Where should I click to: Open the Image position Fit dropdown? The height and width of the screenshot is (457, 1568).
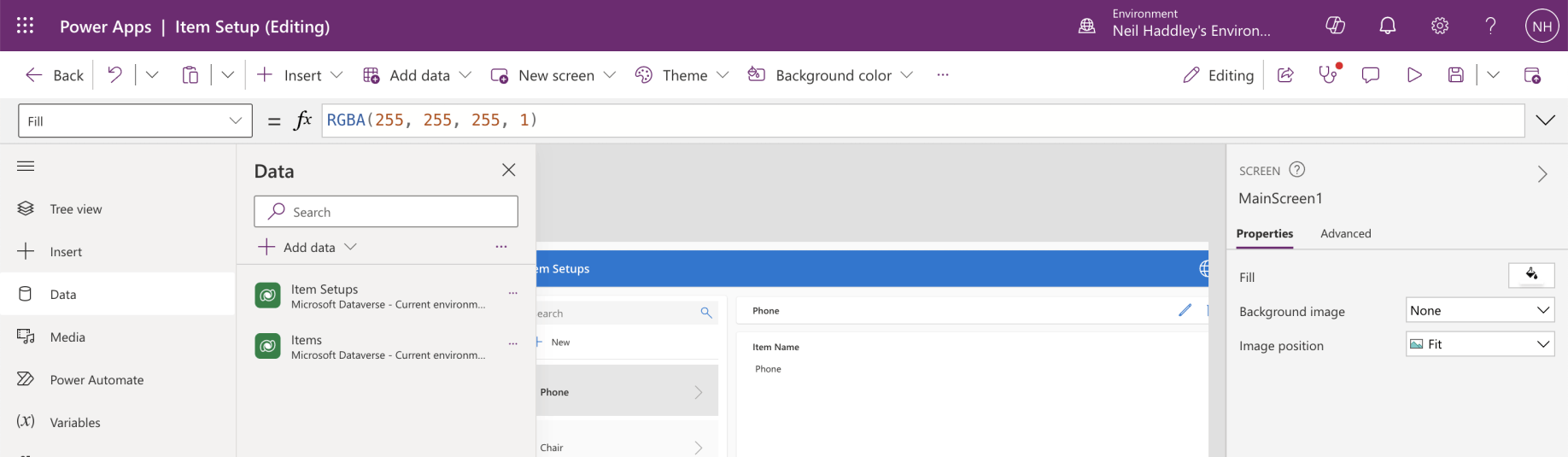pyautogui.click(x=1479, y=344)
